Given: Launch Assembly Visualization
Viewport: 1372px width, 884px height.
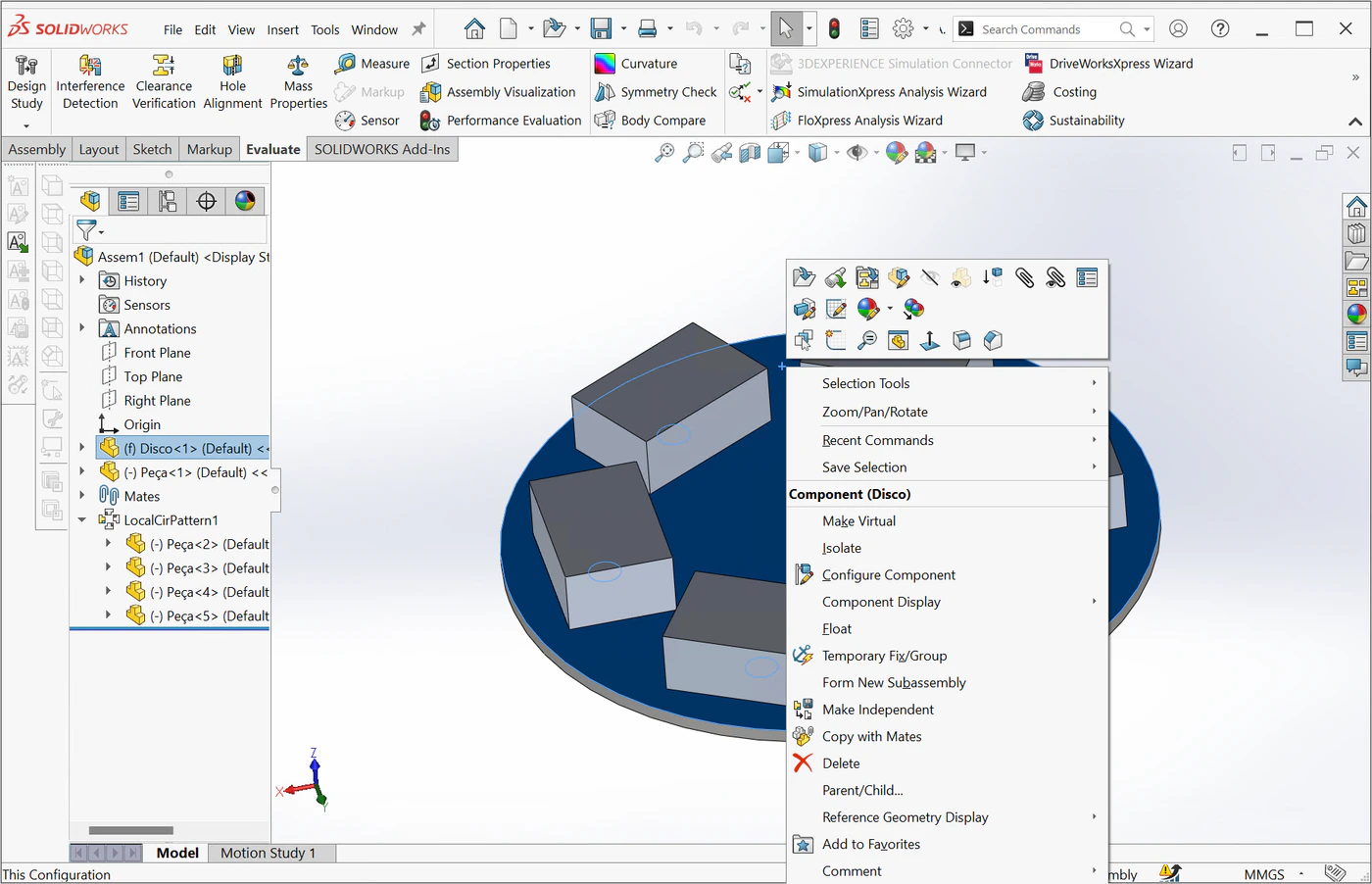Looking at the screenshot, I should coord(498,92).
